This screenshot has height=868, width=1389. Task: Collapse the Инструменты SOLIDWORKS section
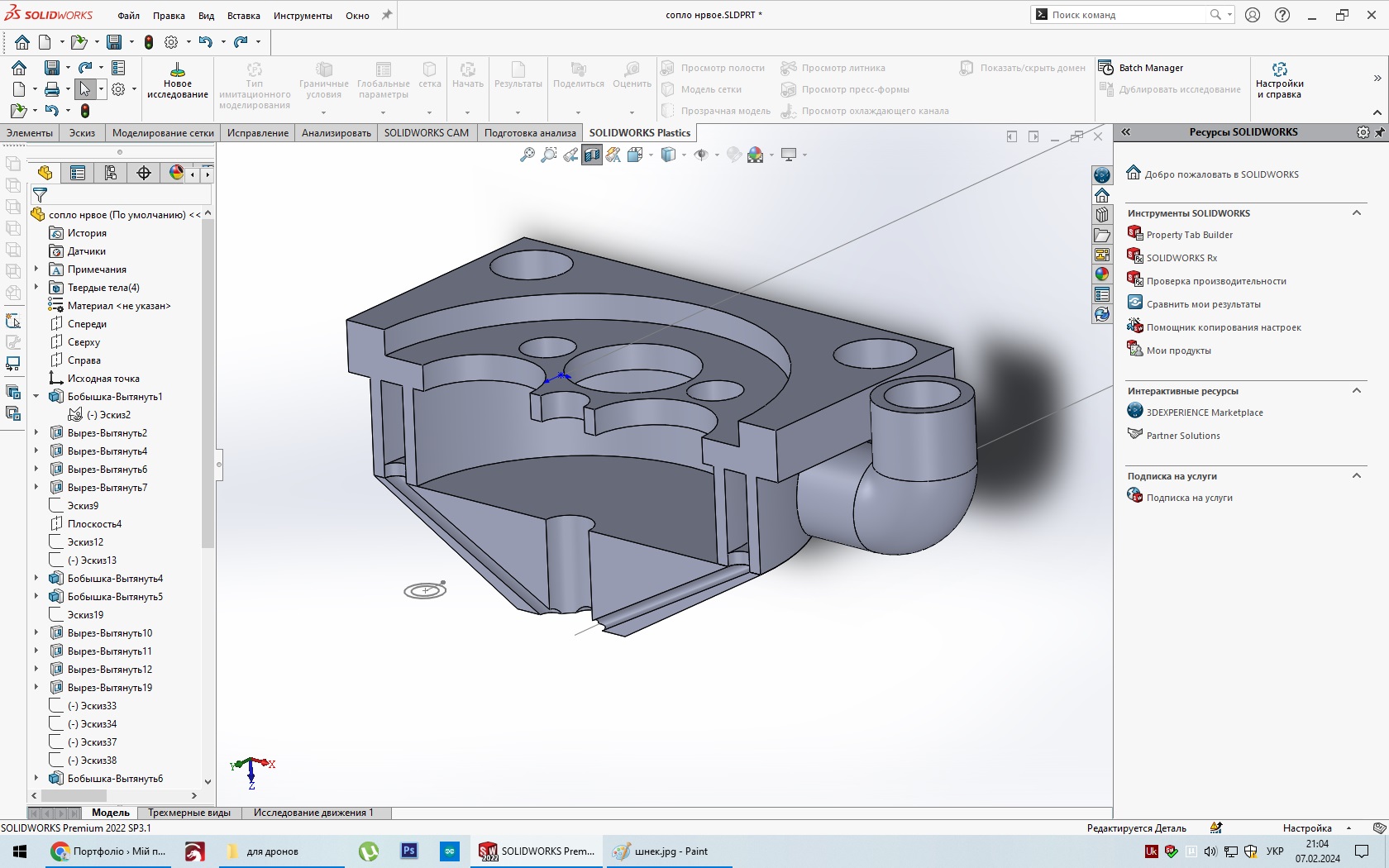coord(1357,213)
